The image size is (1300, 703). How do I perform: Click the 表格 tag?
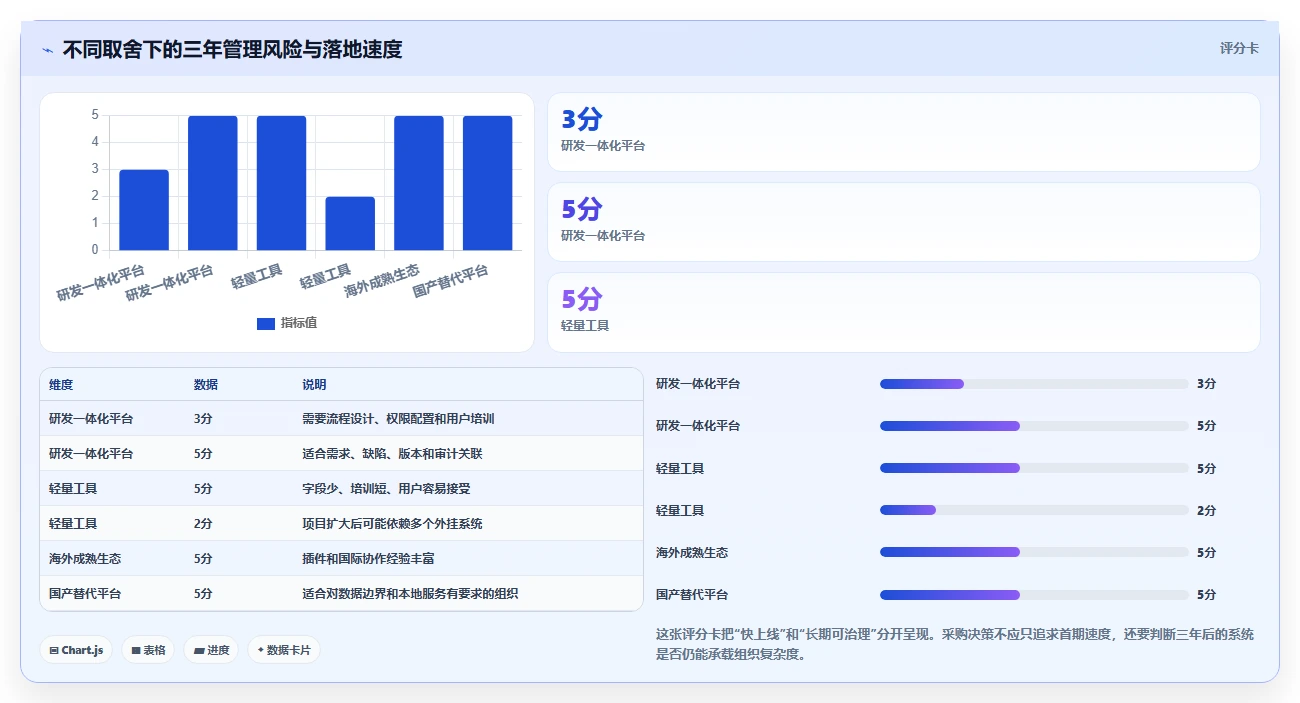(148, 650)
